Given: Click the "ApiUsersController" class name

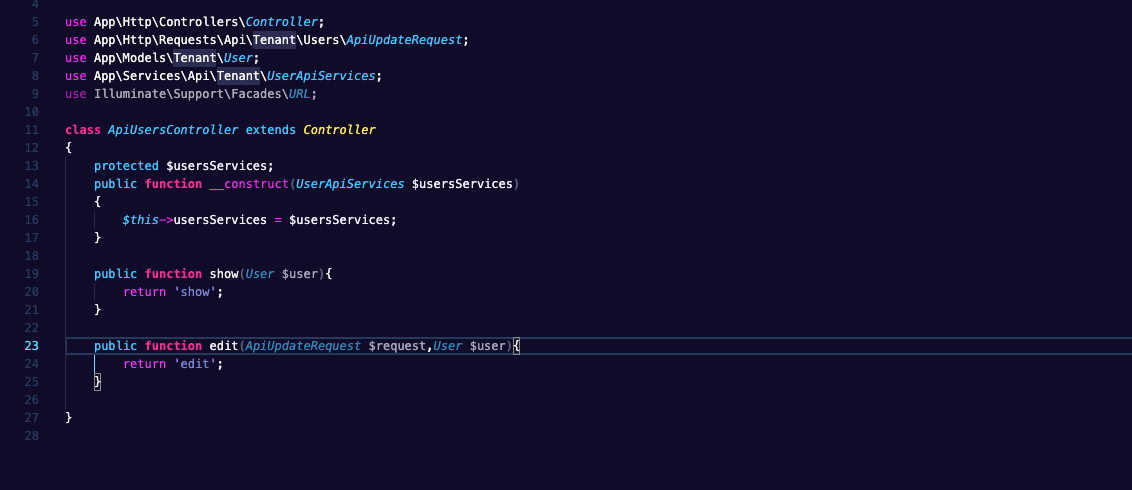Looking at the screenshot, I should pos(173,130).
